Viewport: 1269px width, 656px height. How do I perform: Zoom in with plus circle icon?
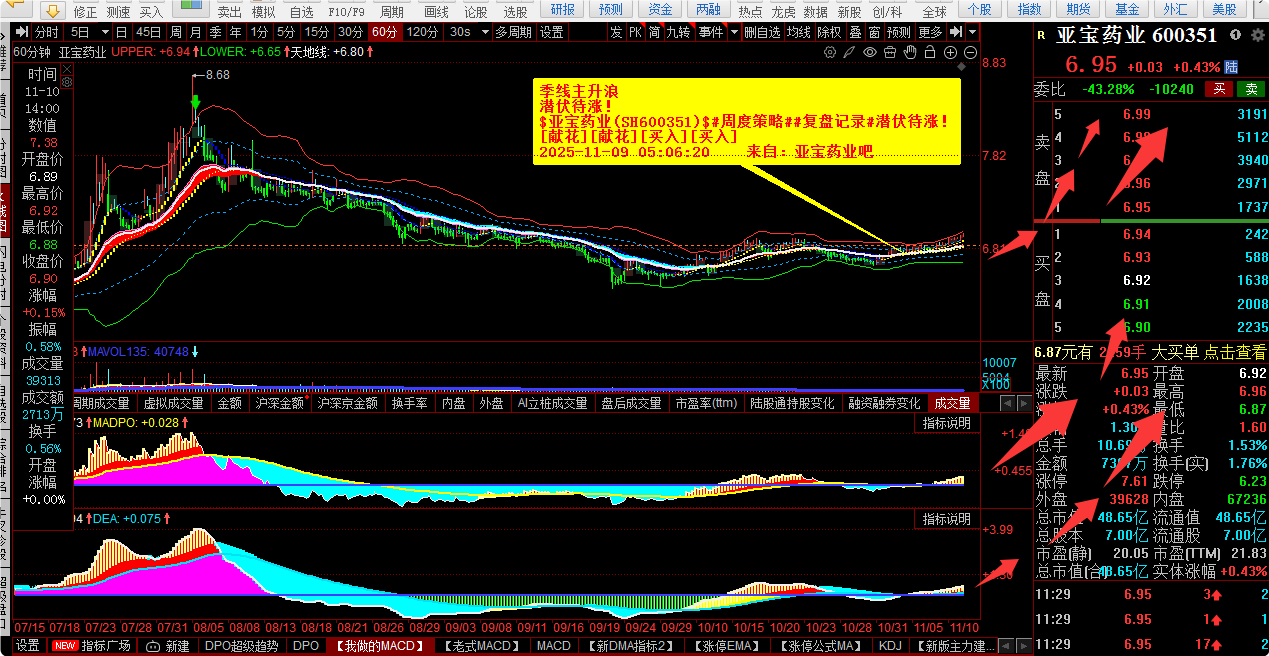click(950, 52)
